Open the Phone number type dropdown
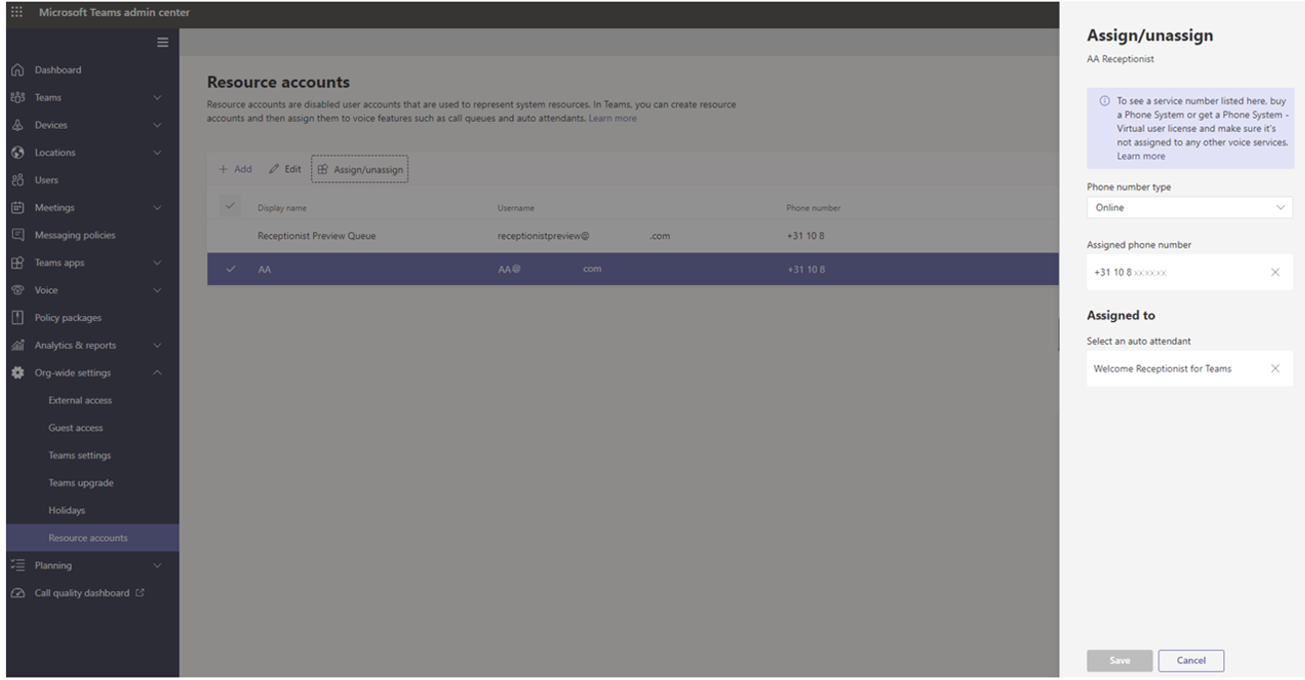The width and height of the screenshot is (1305, 680). 1189,208
